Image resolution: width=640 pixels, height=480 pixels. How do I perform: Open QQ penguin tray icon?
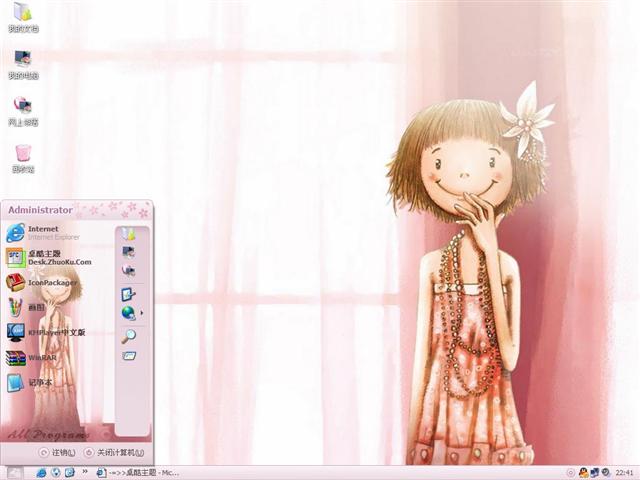[583, 473]
